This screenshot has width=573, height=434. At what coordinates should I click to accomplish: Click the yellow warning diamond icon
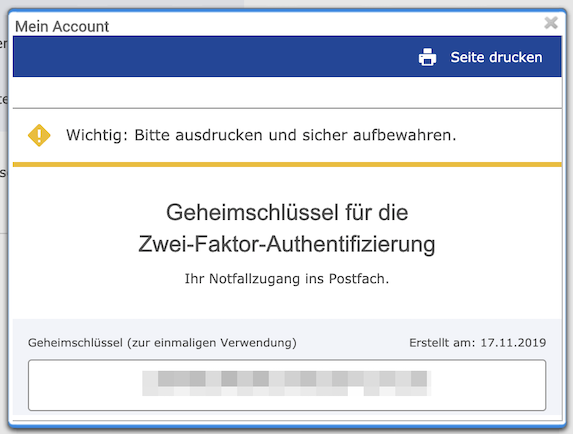point(39,135)
